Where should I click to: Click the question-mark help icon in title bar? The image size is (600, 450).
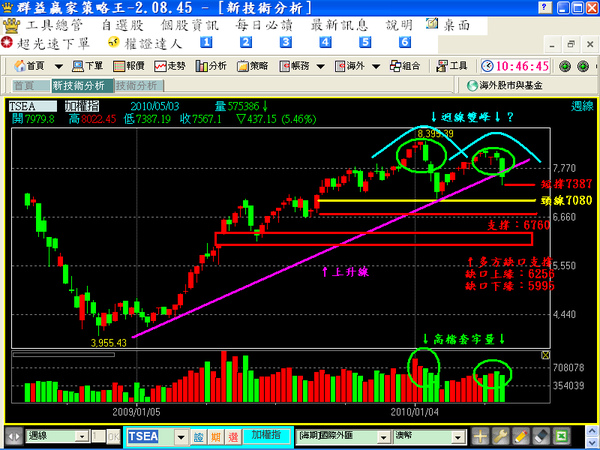(545, 8)
